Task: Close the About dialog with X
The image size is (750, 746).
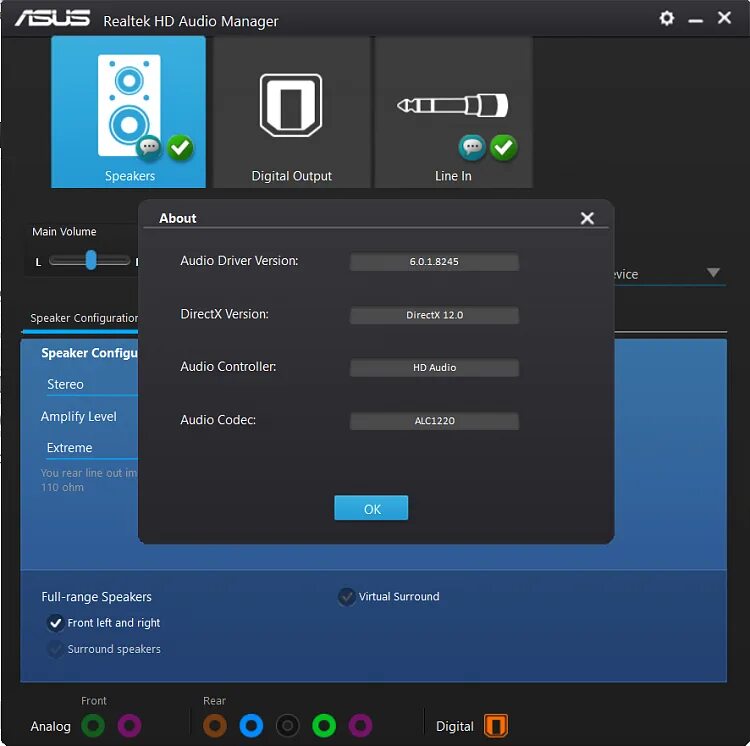Action: [587, 218]
